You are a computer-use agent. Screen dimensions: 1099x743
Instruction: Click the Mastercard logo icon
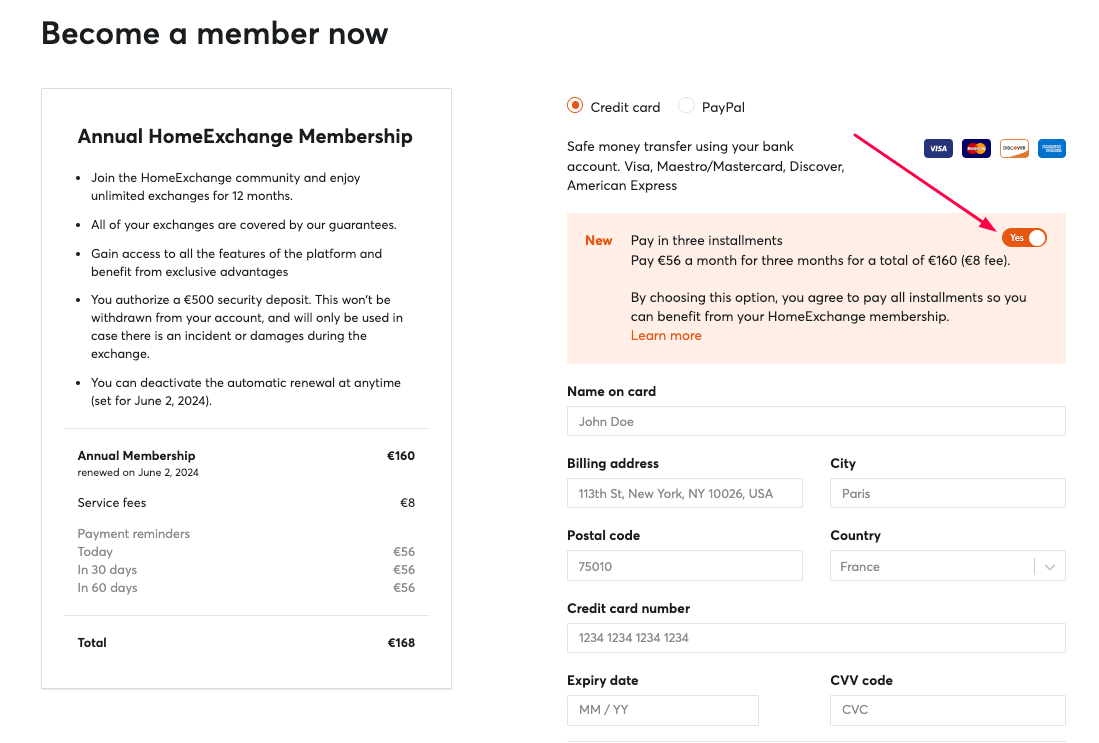coord(976,149)
